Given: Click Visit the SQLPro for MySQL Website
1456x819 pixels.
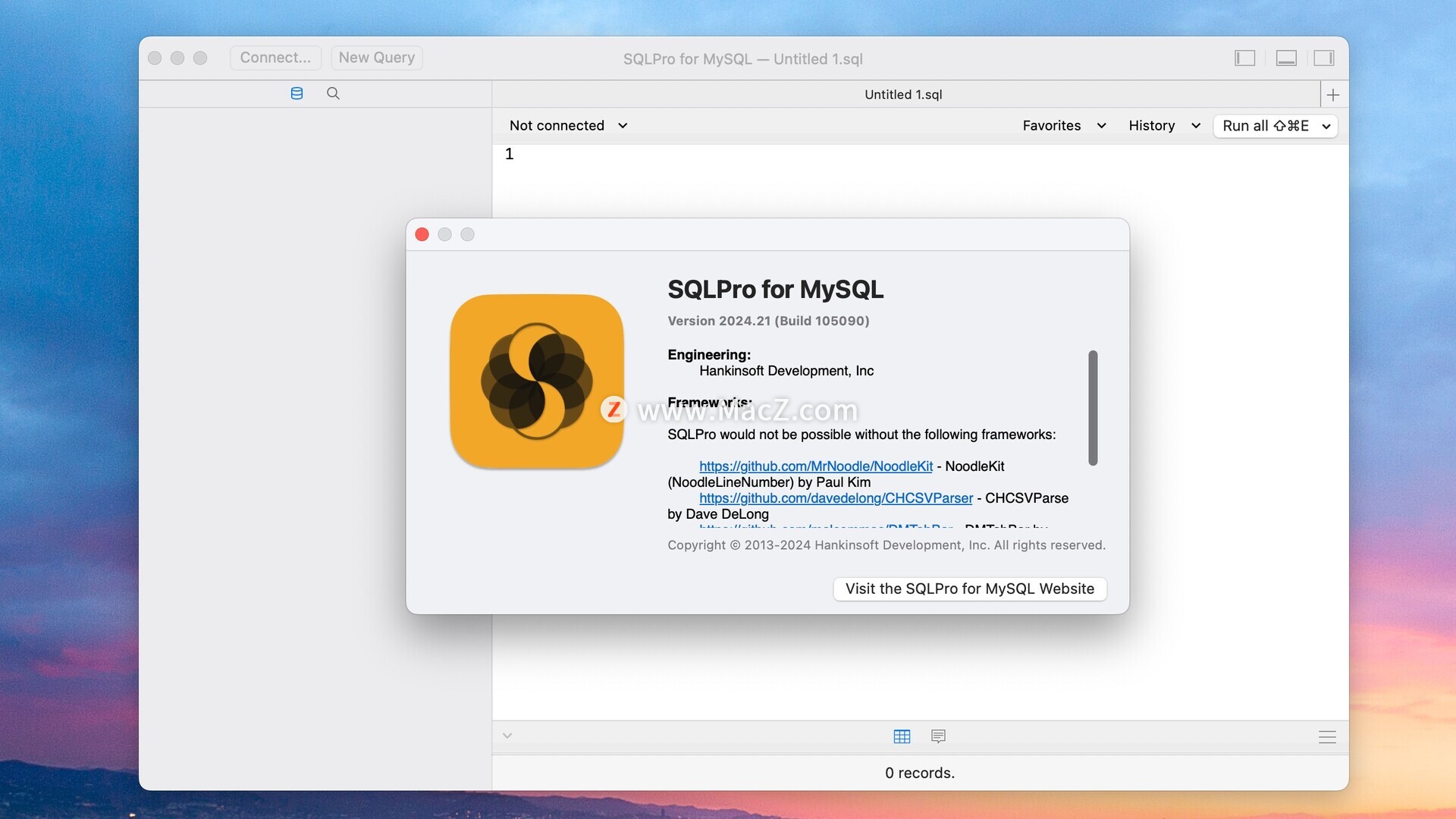Looking at the screenshot, I should 970,589.
